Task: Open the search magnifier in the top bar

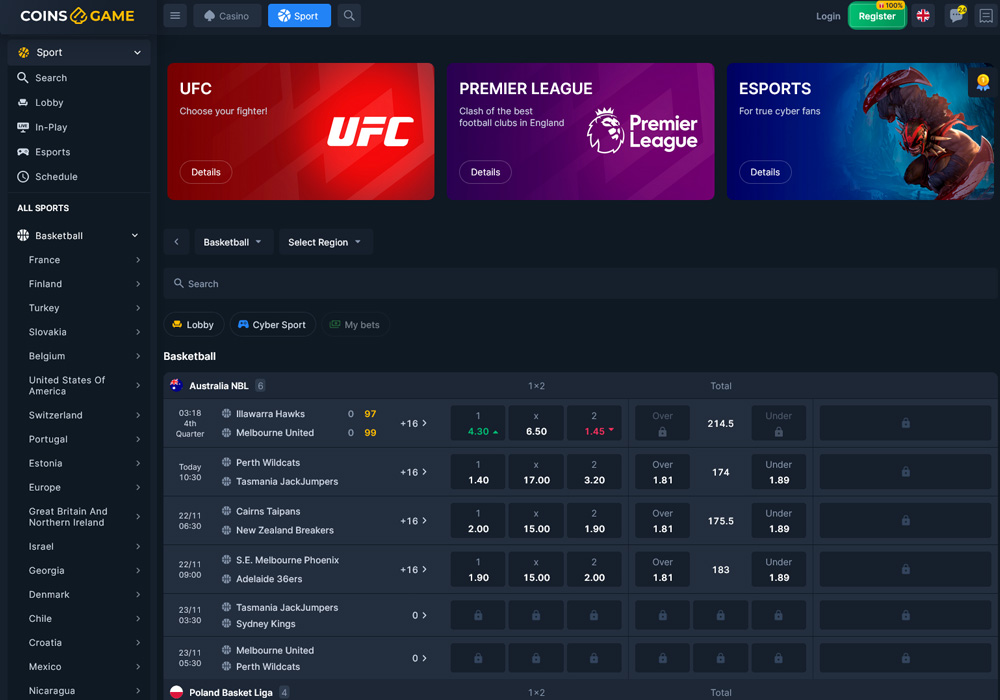Action: point(347,15)
